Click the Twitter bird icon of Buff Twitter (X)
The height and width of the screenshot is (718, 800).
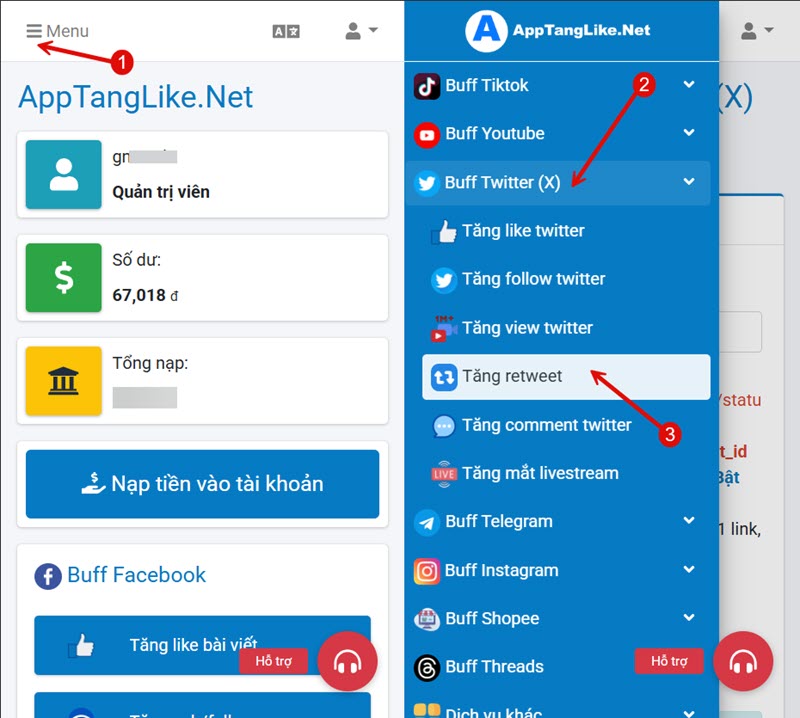coord(427,183)
